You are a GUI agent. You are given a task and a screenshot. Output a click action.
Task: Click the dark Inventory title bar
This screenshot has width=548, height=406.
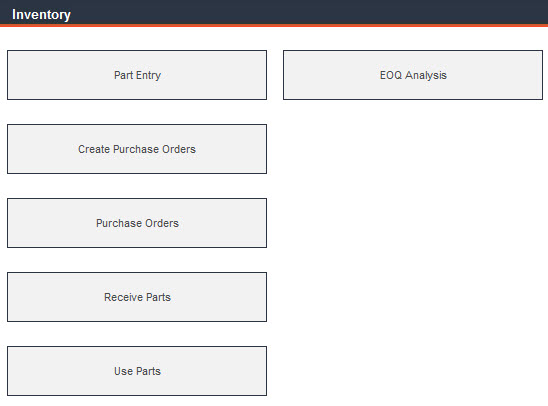(274, 13)
